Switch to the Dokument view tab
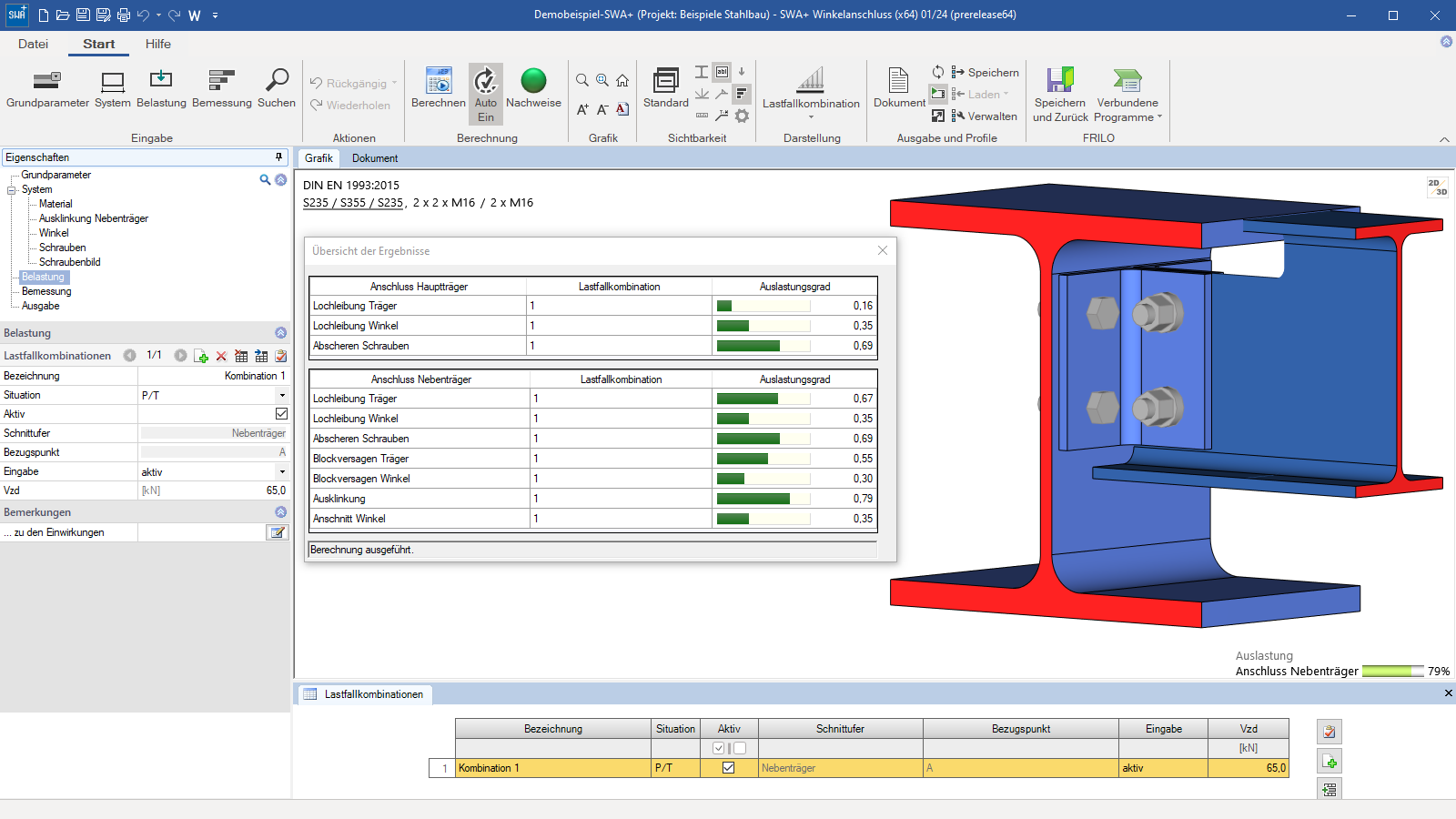Image resolution: width=1456 pixels, height=819 pixels. click(375, 158)
